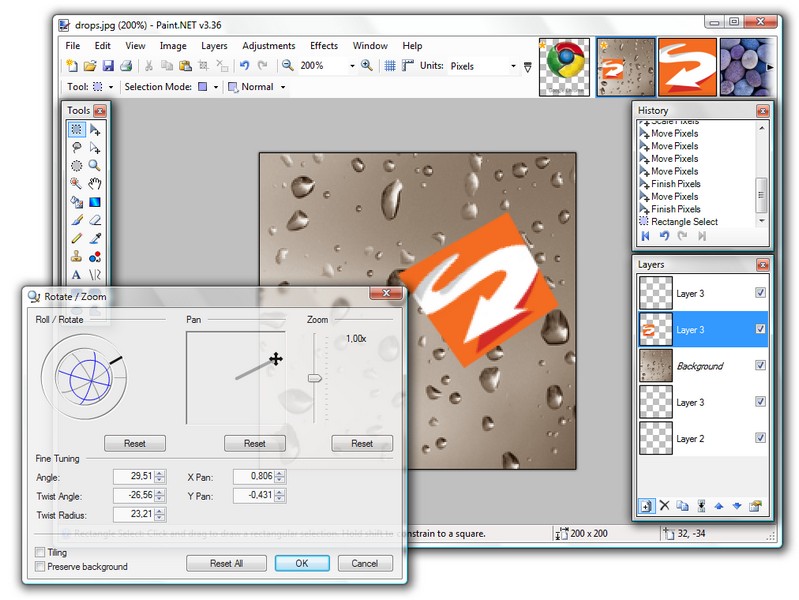Open the Tool chooser dropdown arrow
Screen dimensions: 799x600
(x=111, y=87)
